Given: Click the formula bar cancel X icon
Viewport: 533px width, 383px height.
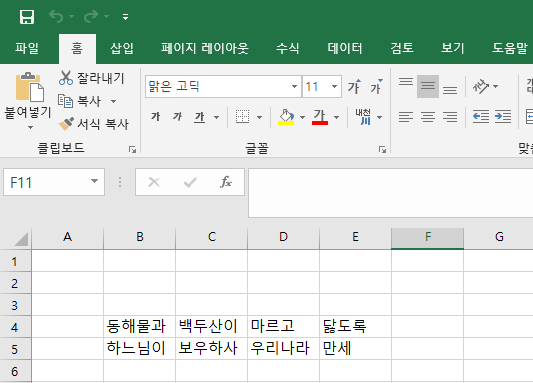Looking at the screenshot, I should click(154, 182).
